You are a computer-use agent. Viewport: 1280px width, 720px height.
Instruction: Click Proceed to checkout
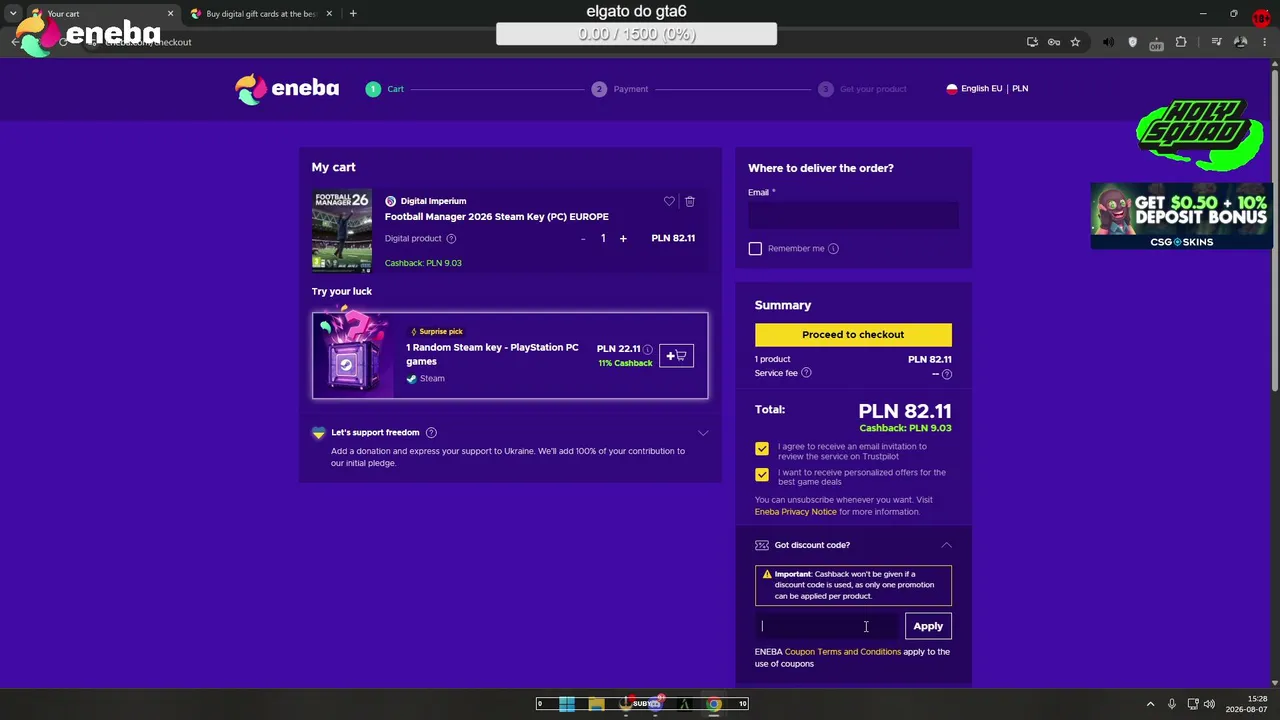(853, 335)
